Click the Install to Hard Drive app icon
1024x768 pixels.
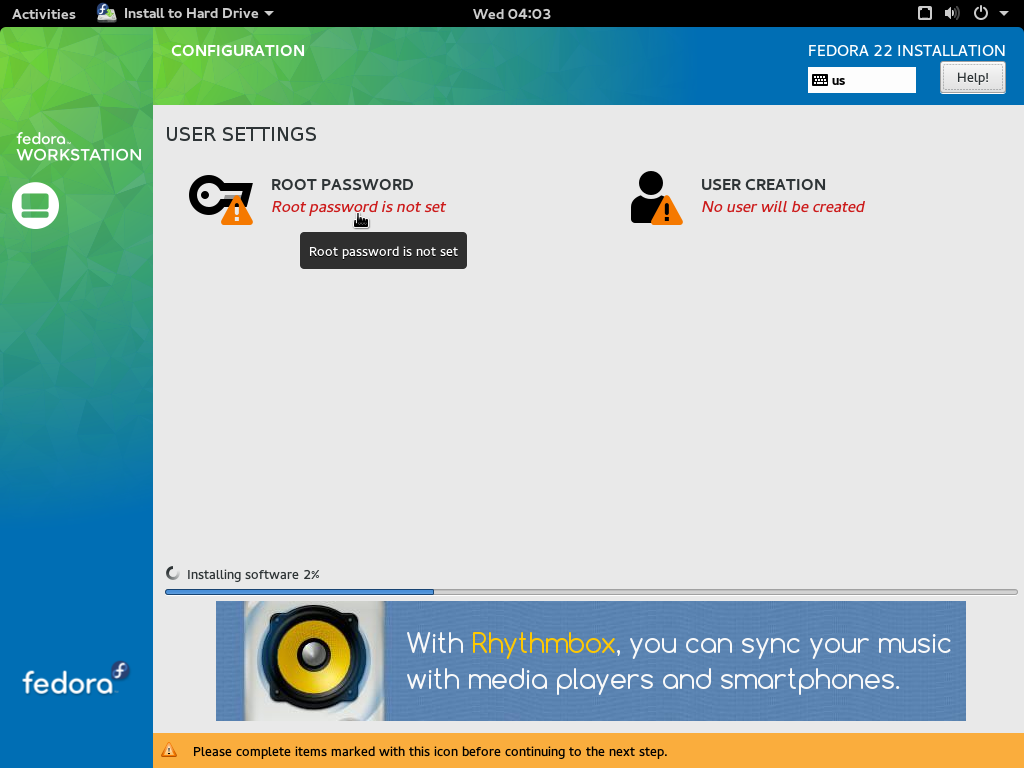pyautogui.click(x=106, y=13)
